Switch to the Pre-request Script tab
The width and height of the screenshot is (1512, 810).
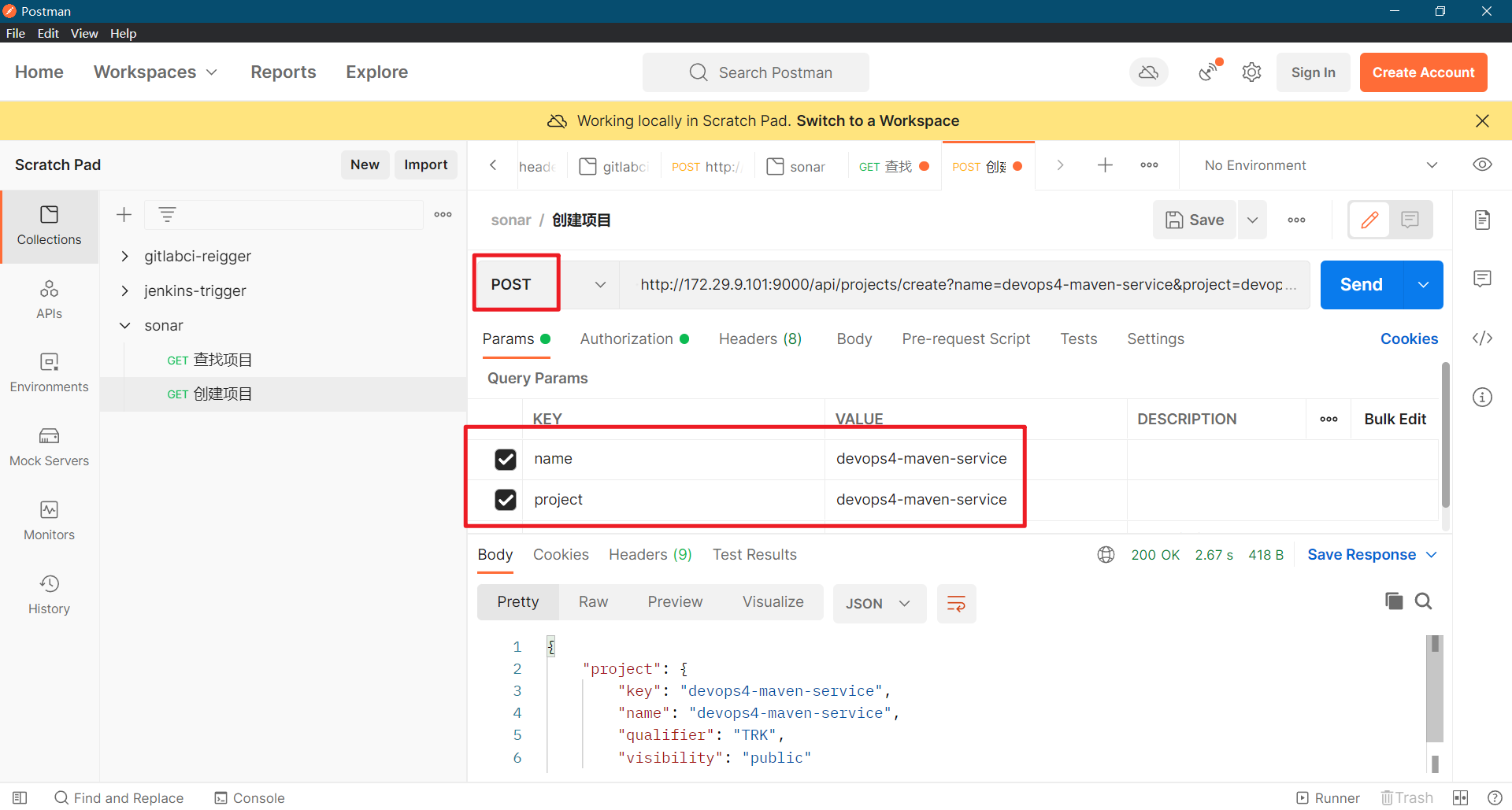[965, 338]
